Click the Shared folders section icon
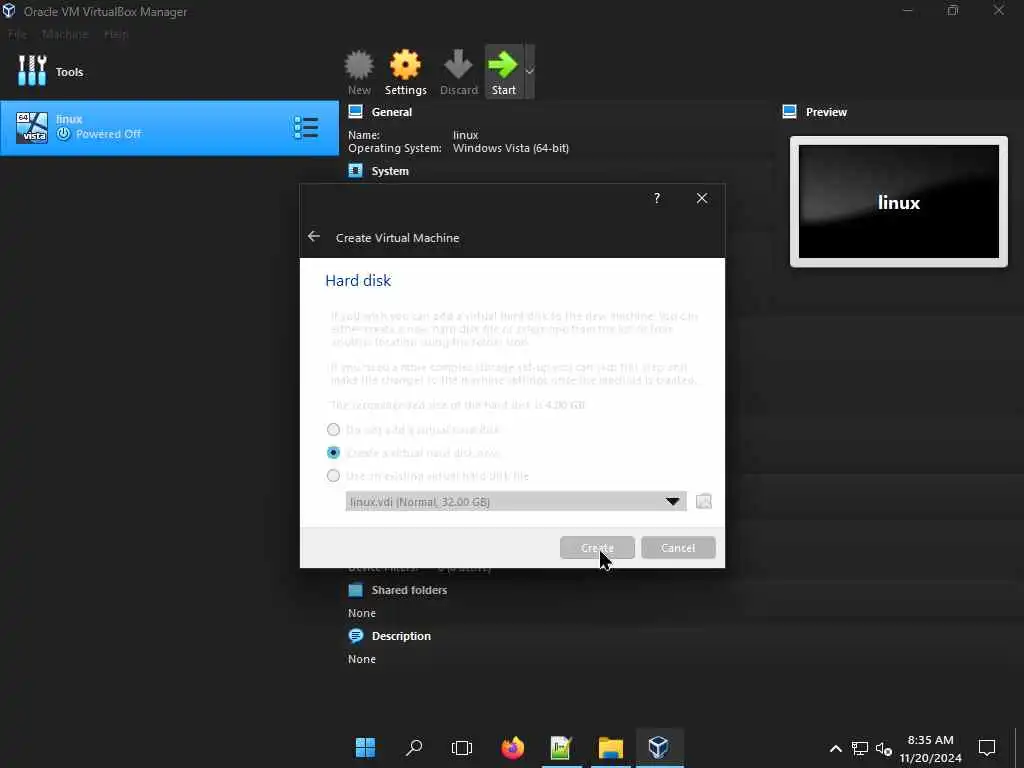Screen dimensions: 1024x768 (355, 590)
